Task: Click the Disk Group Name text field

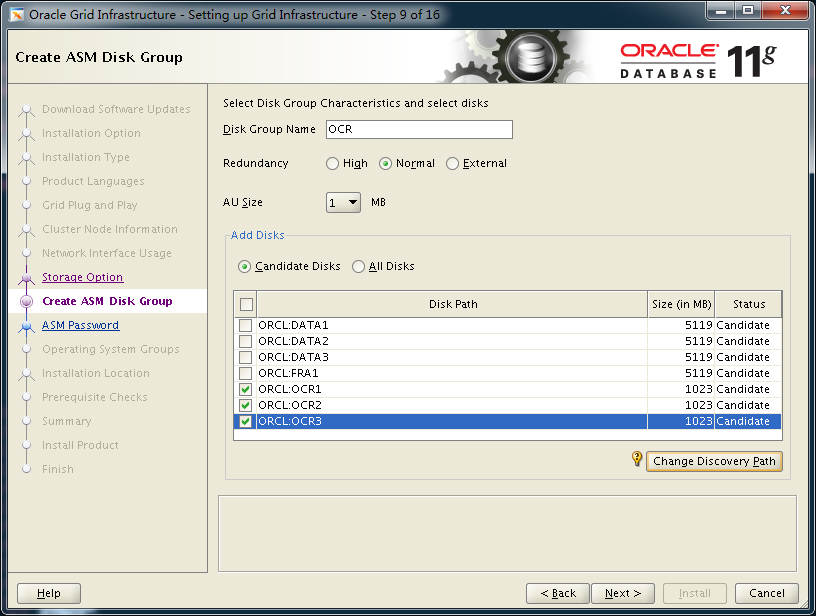Action: [x=417, y=130]
